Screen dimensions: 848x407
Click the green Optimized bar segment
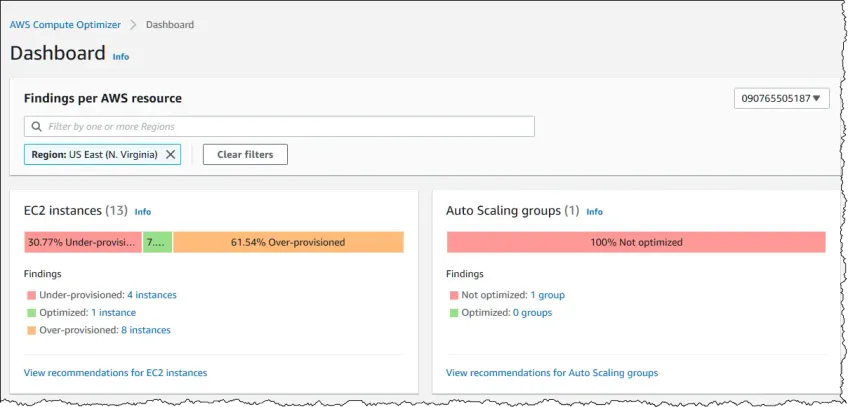157,242
